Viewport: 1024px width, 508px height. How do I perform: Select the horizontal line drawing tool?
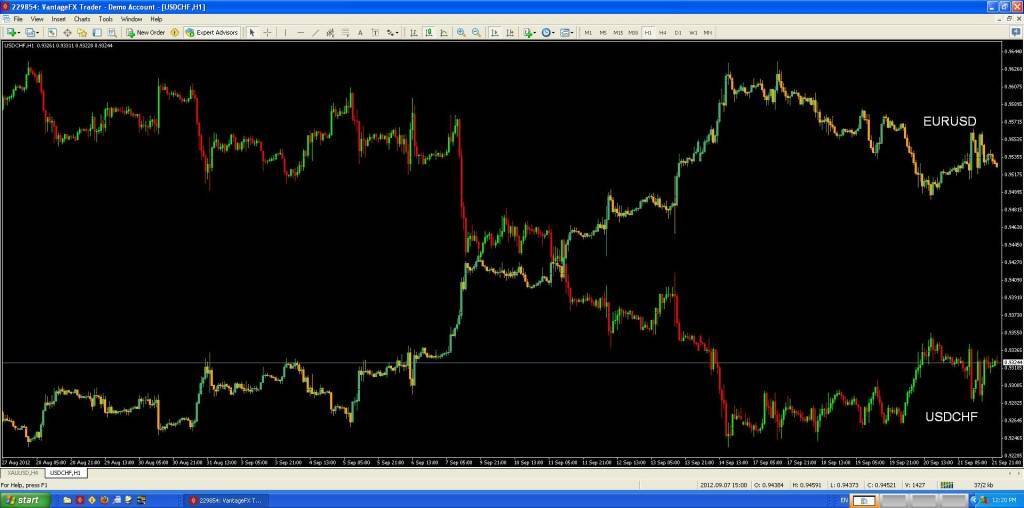tap(300, 32)
